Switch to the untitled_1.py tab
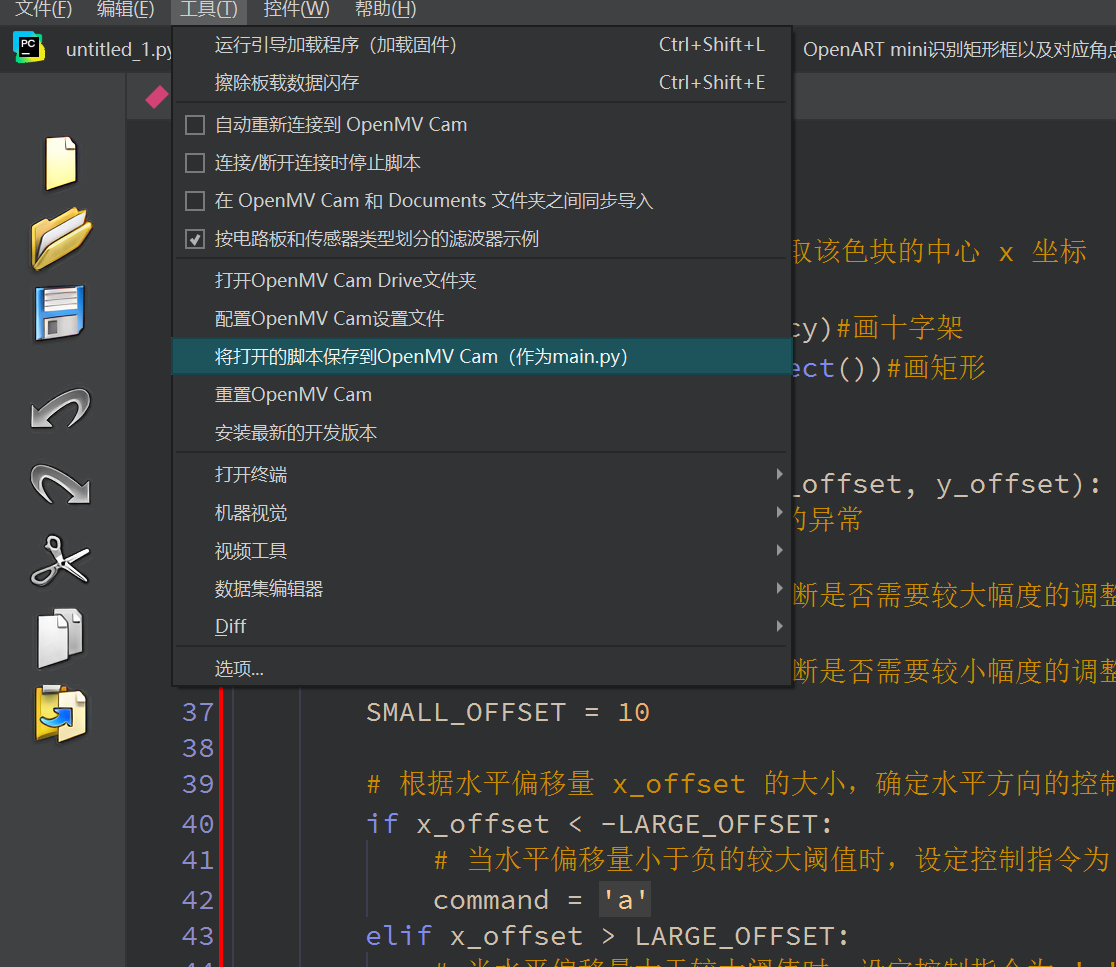The image size is (1116, 967). tap(118, 49)
